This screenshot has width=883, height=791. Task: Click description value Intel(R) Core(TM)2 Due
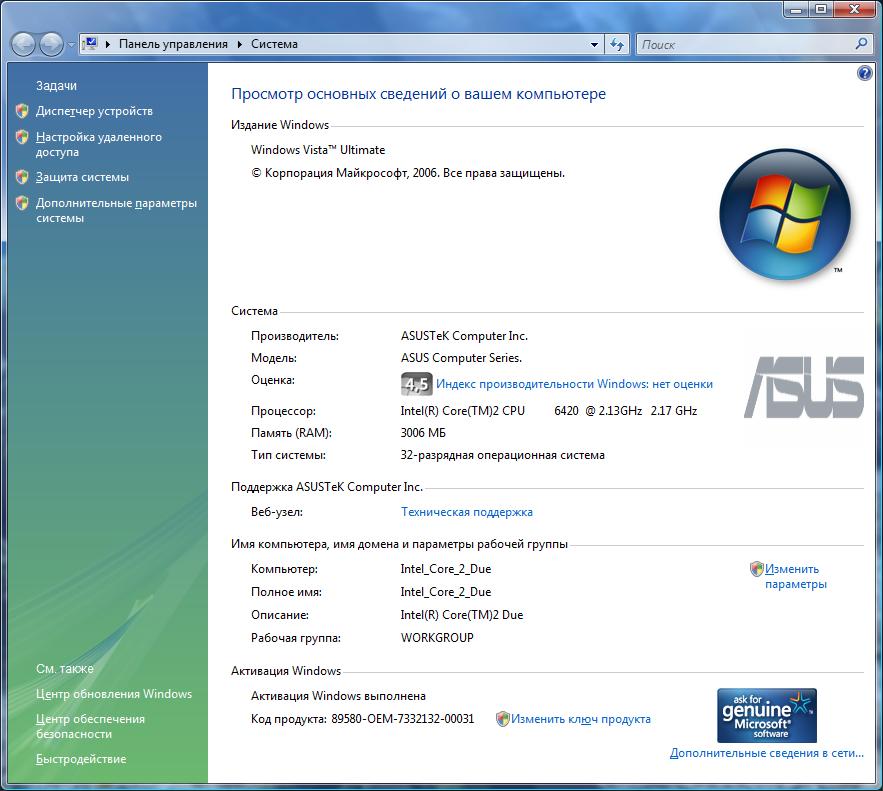click(x=462, y=615)
